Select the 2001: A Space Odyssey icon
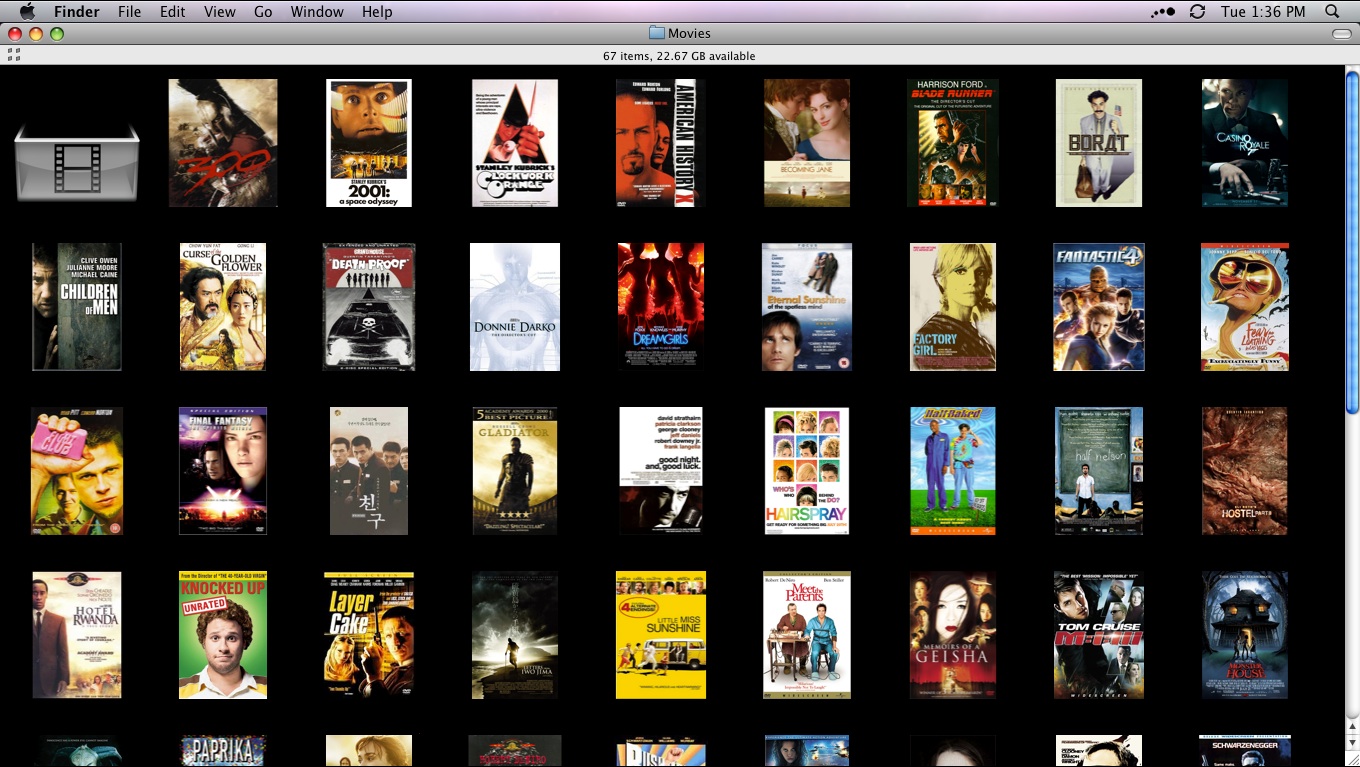The width and height of the screenshot is (1360, 767). point(369,143)
